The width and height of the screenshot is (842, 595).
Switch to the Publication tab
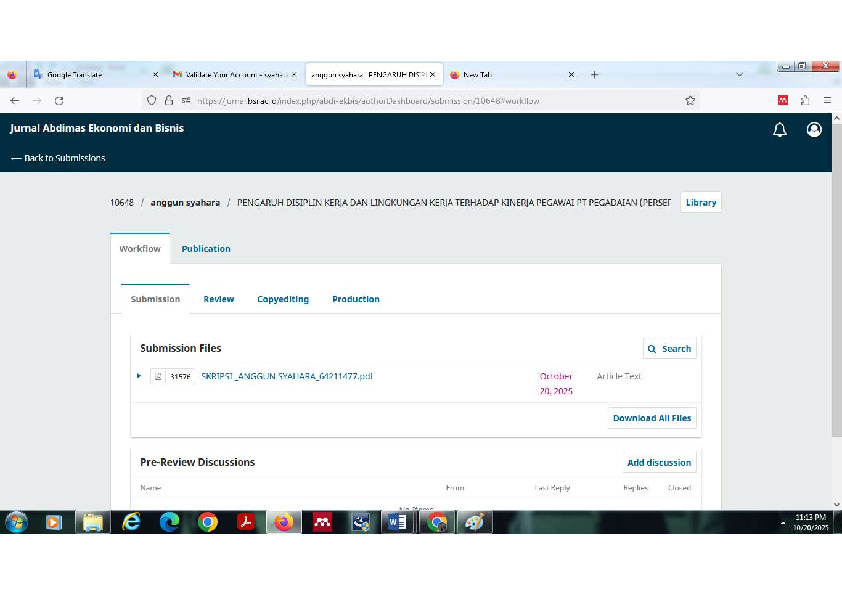click(x=206, y=249)
